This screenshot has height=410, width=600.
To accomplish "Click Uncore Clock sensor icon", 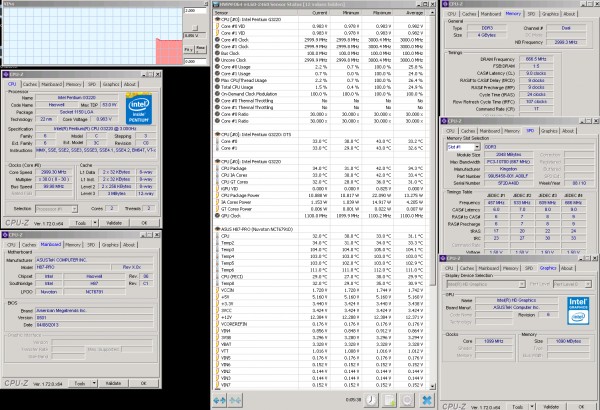I will [x=217, y=60].
